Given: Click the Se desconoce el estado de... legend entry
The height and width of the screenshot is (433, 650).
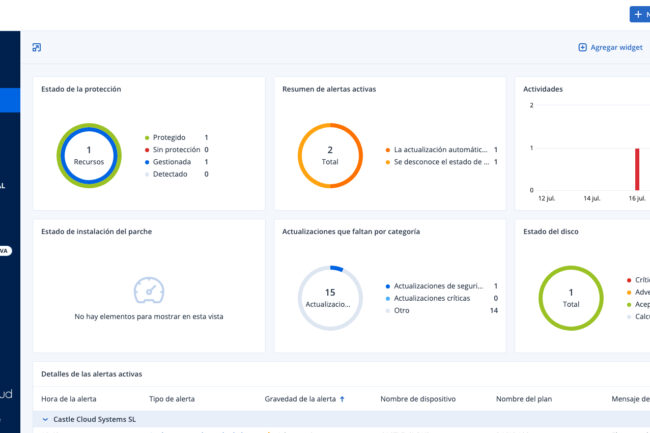Looking at the screenshot, I should [441, 162].
